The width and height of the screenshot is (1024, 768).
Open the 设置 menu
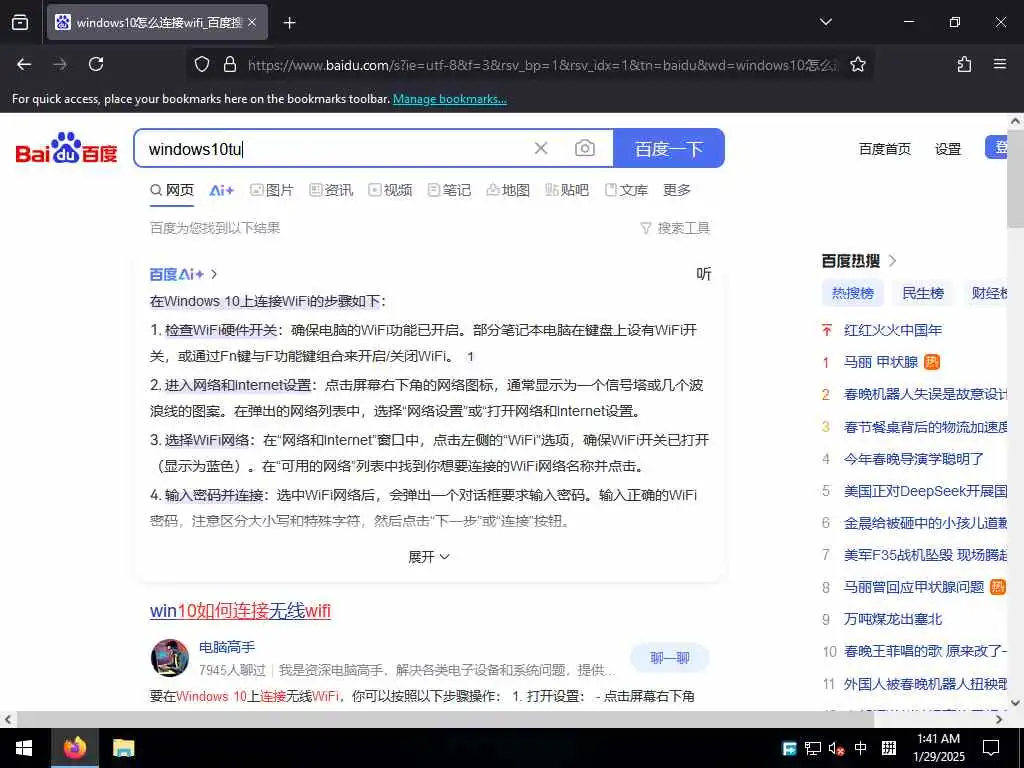point(948,149)
